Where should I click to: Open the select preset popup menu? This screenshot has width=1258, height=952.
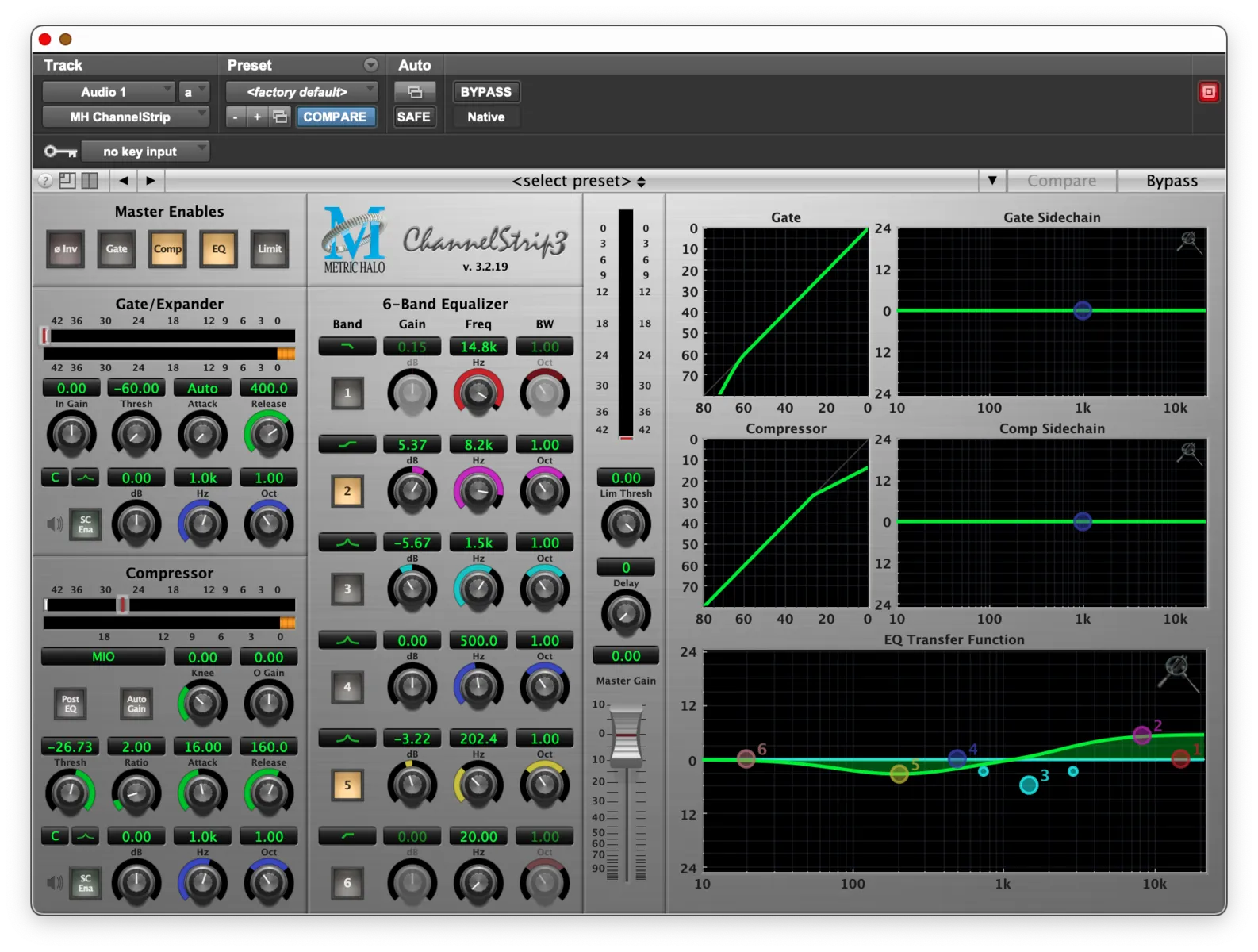(579, 181)
